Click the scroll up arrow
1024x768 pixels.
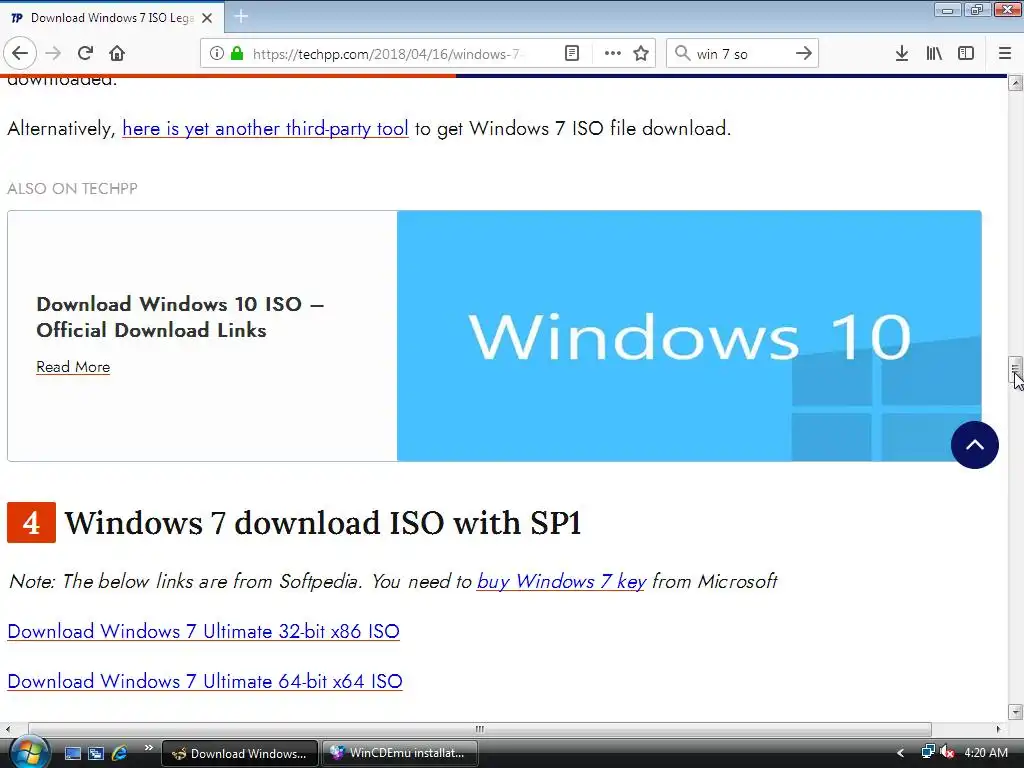pyautogui.click(x=1015, y=83)
